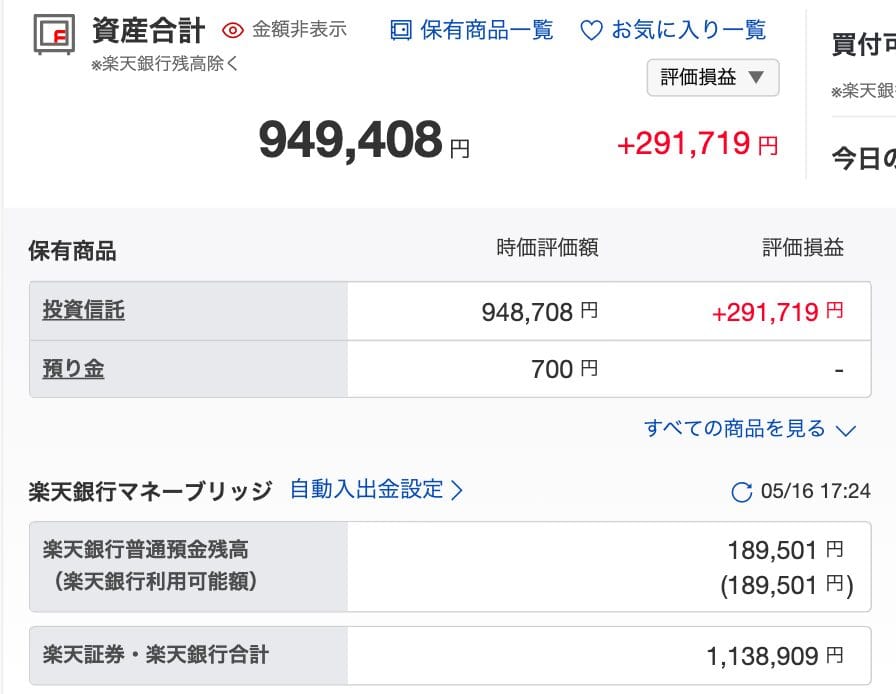Click the safe icon beside 資産合計
The width and height of the screenshot is (896, 694).
[x=55, y=35]
